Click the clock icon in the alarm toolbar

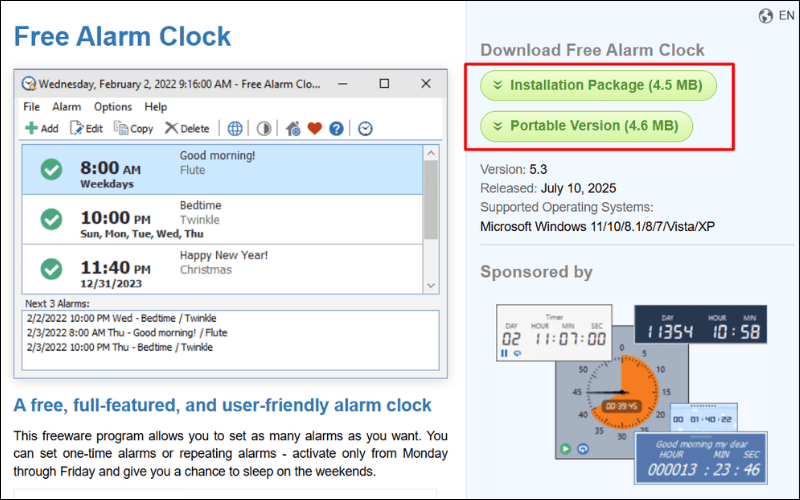[365, 129]
